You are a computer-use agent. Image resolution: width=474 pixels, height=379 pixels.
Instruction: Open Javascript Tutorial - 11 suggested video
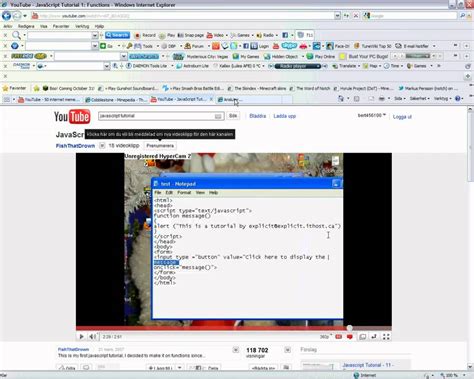[x=368, y=365]
